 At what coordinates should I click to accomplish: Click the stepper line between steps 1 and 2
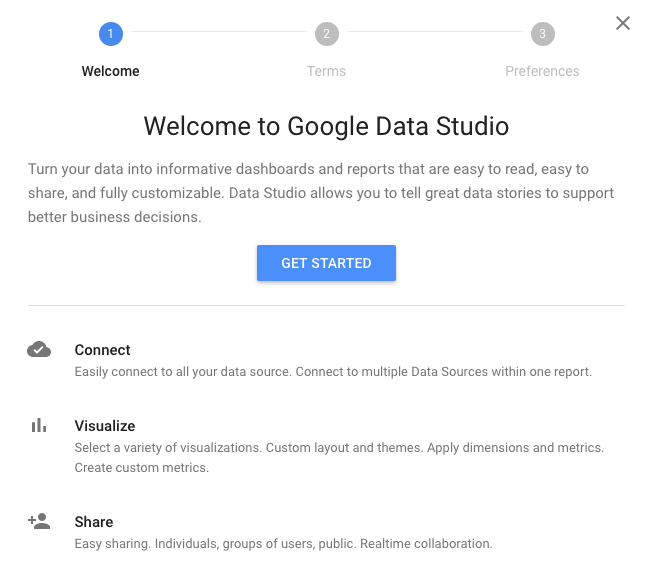pos(218,34)
